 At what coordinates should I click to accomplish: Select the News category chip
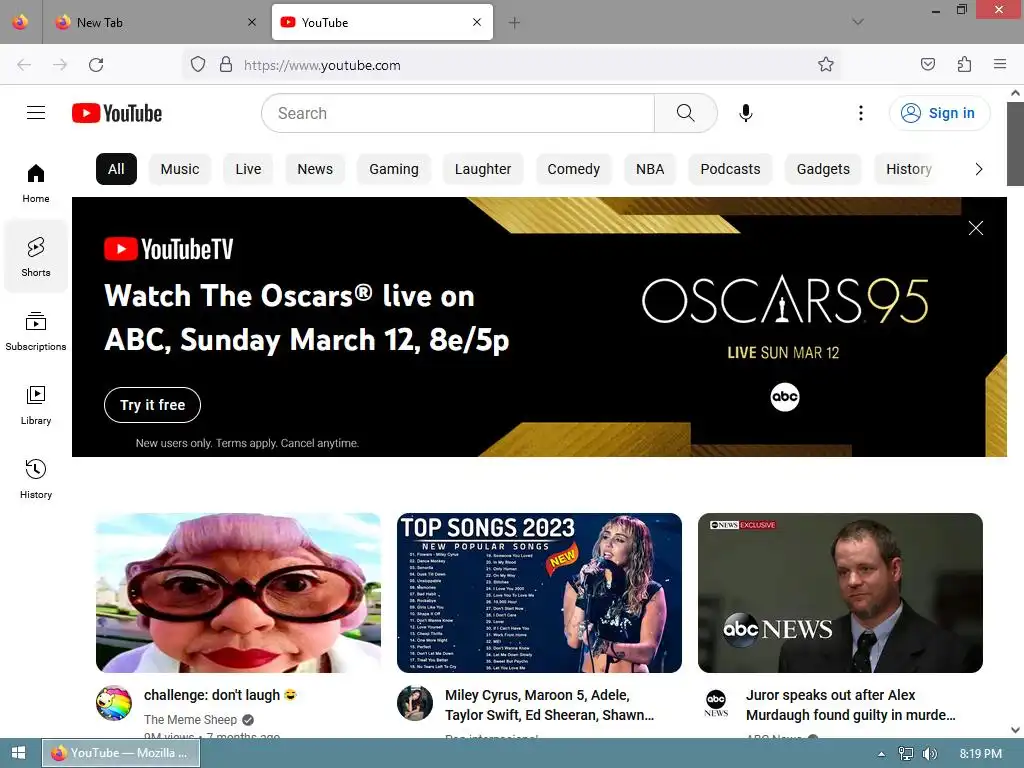click(x=315, y=169)
